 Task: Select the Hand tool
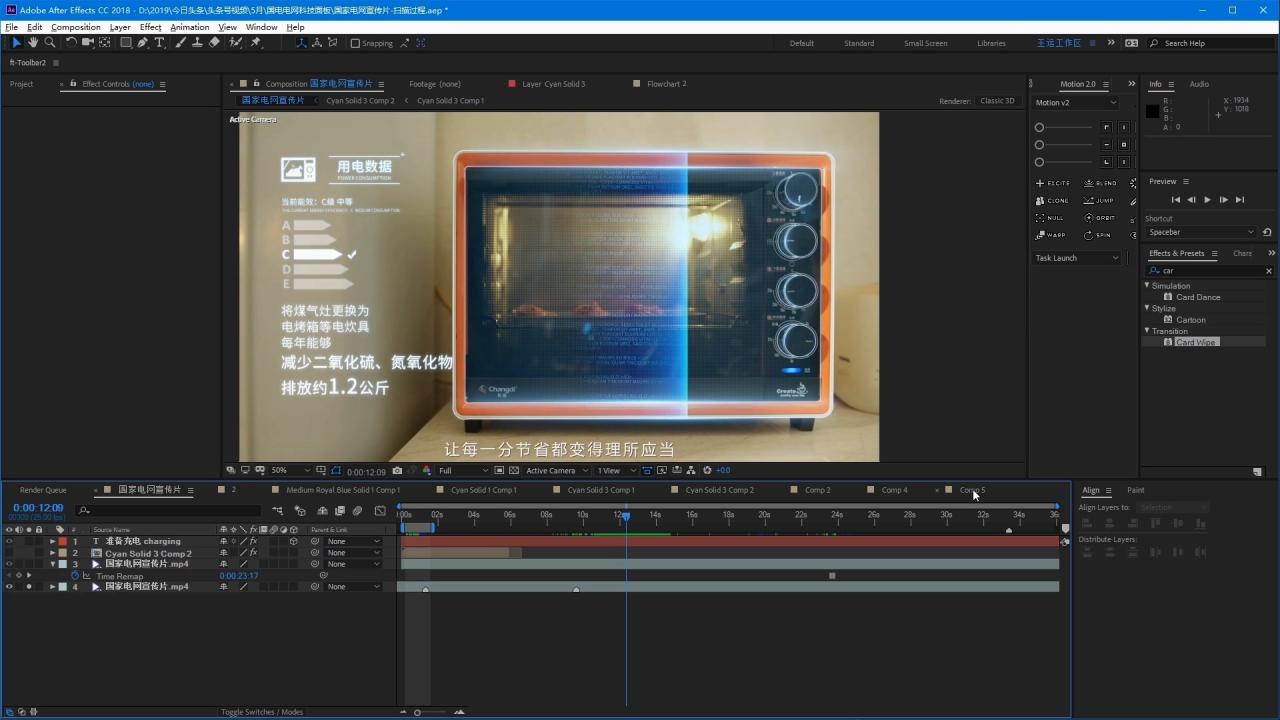[33, 43]
